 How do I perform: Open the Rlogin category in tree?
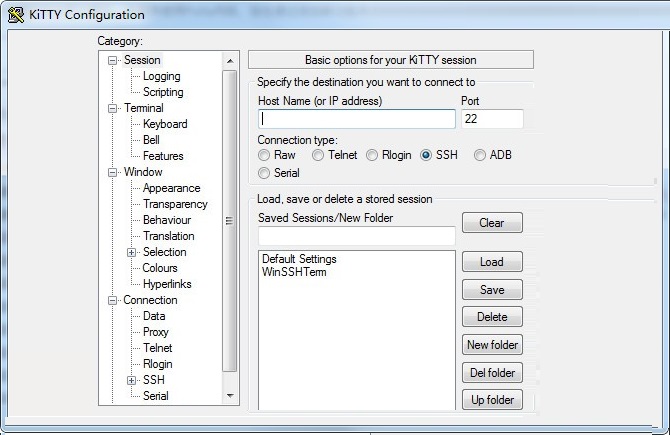tap(158, 364)
